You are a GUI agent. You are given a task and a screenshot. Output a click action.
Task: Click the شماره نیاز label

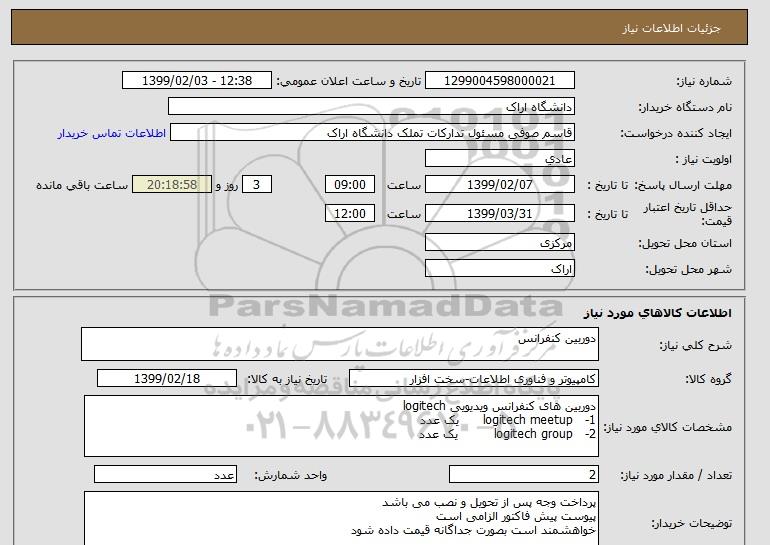704,81
